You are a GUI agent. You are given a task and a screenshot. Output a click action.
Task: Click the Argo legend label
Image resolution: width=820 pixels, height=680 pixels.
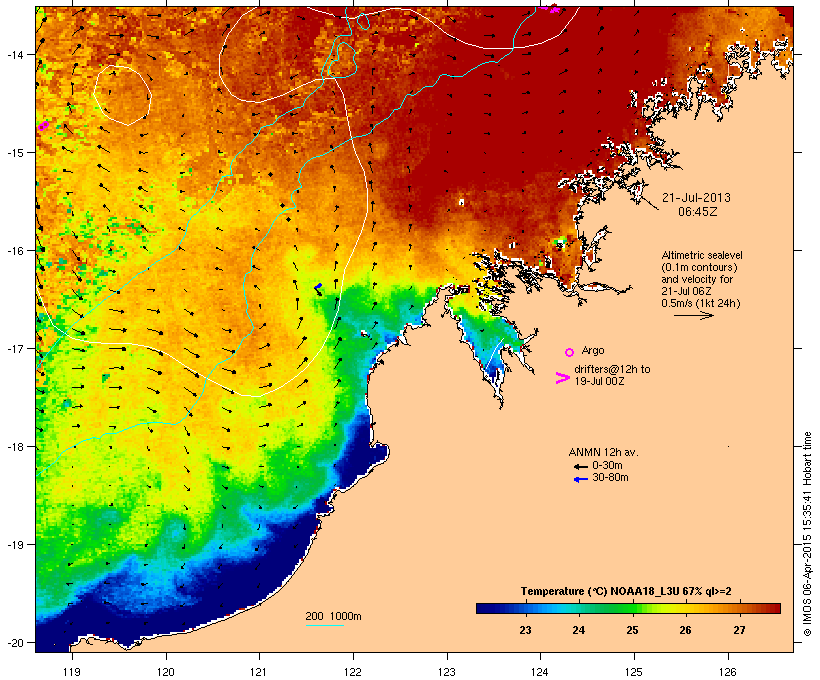pos(593,350)
